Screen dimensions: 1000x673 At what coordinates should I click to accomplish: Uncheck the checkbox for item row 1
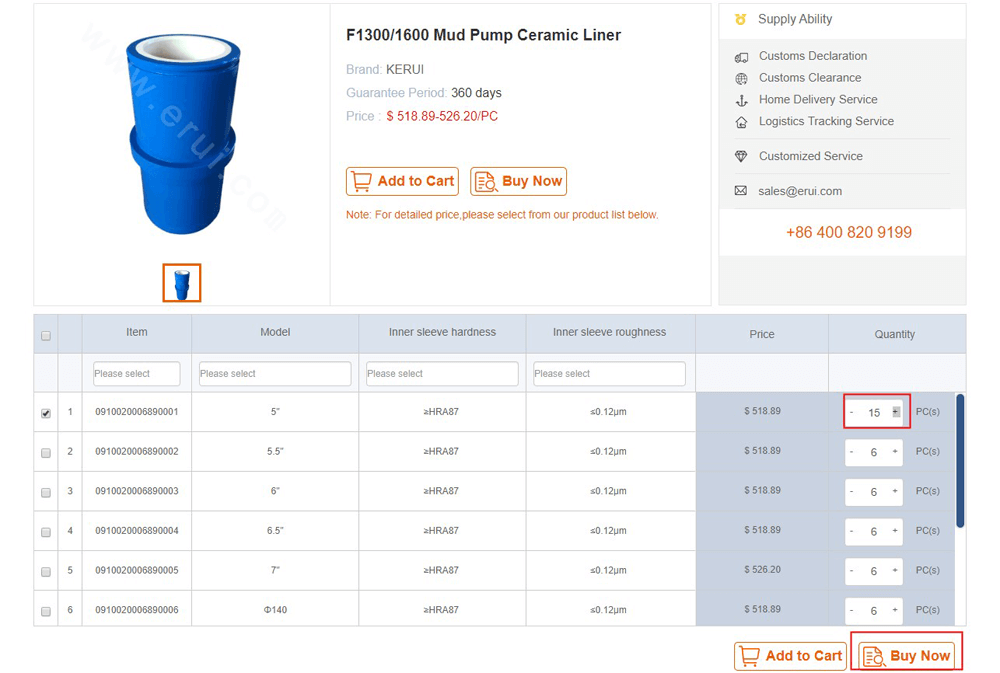tap(46, 413)
